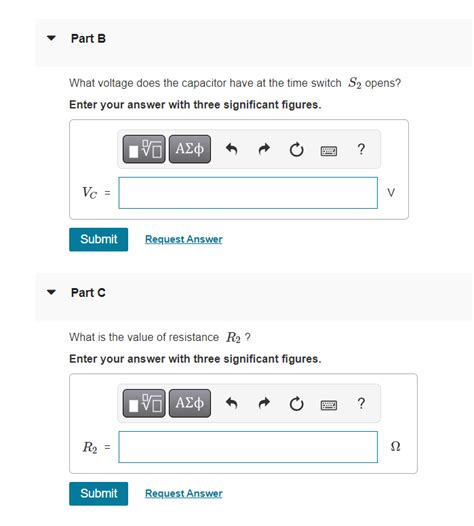Undo last edit in Part C
This screenshot has width=474, height=526.
(231, 403)
